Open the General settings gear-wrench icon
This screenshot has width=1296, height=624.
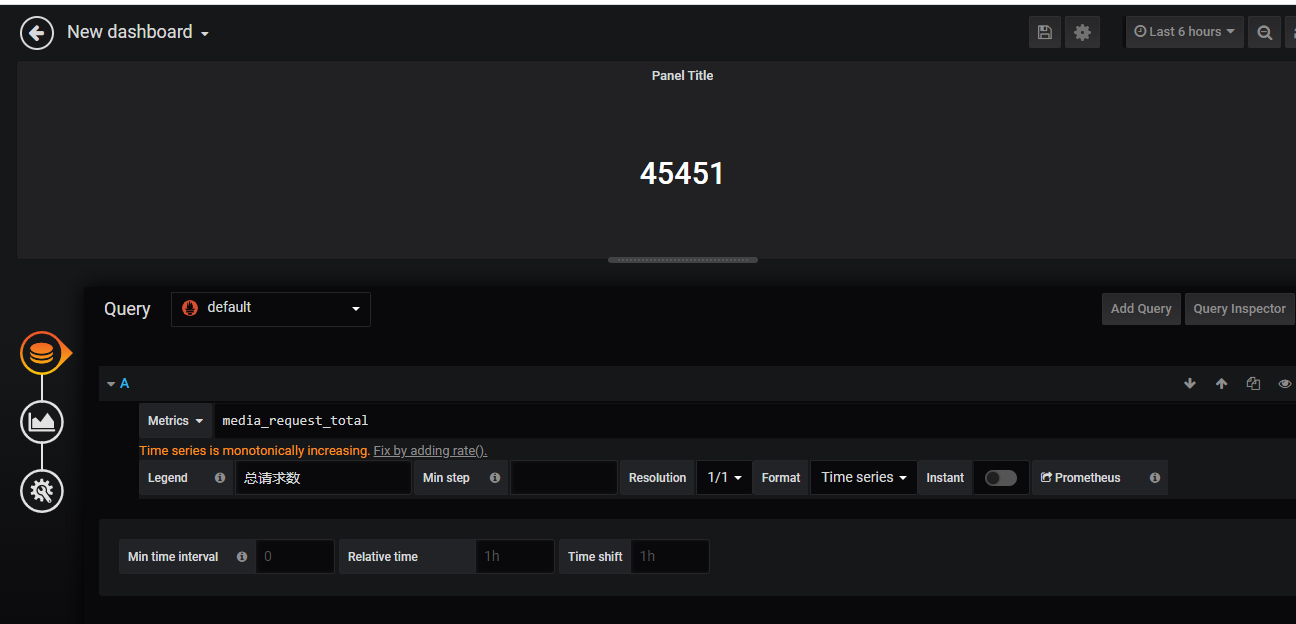pyautogui.click(x=42, y=491)
